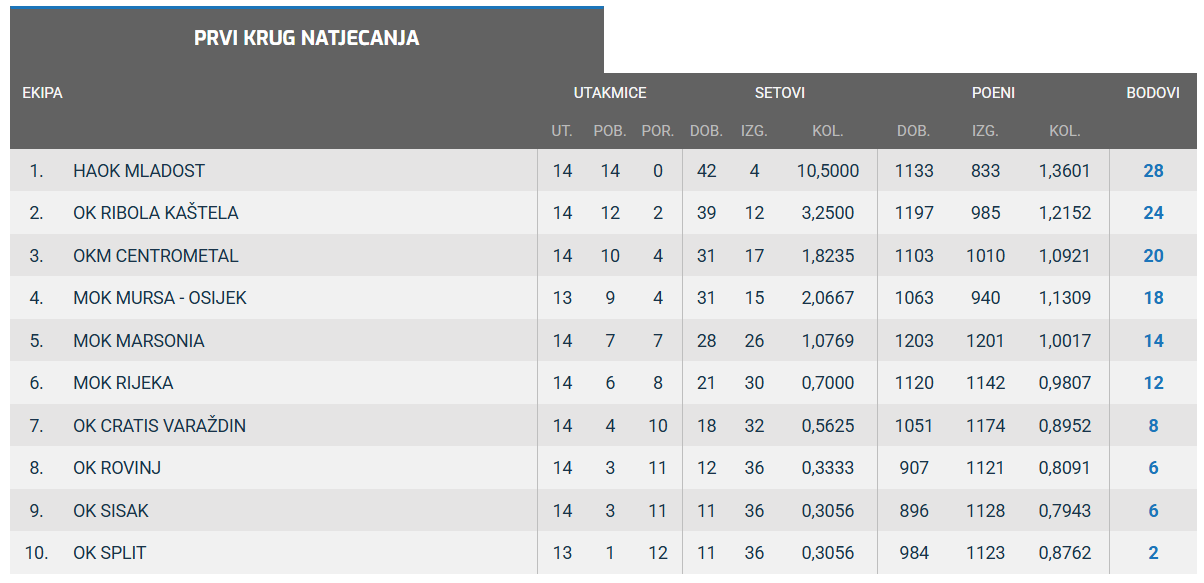Click the SETOVI column header

pyautogui.click(x=780, y=93)
